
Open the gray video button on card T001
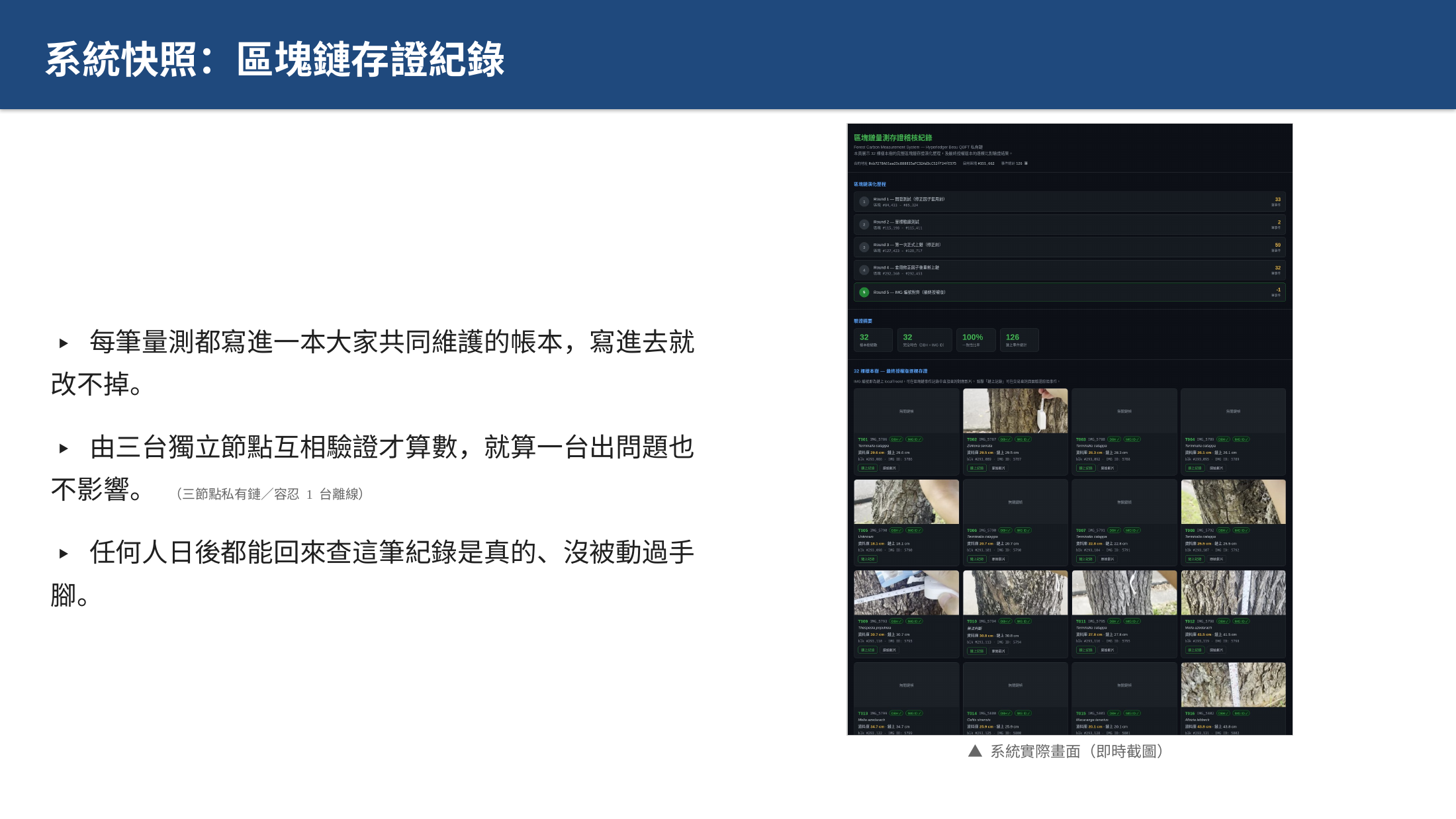tap(889, 468)
